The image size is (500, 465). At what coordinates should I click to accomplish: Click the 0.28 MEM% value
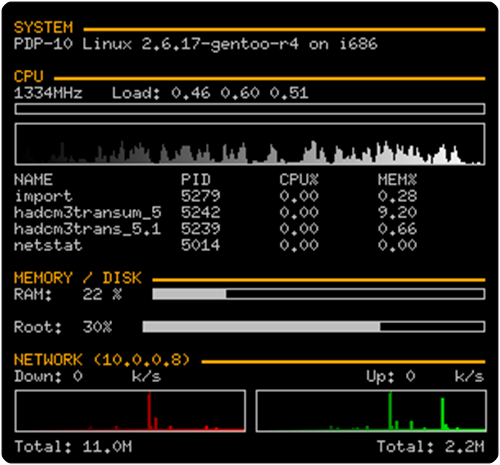tap(397, 196)
